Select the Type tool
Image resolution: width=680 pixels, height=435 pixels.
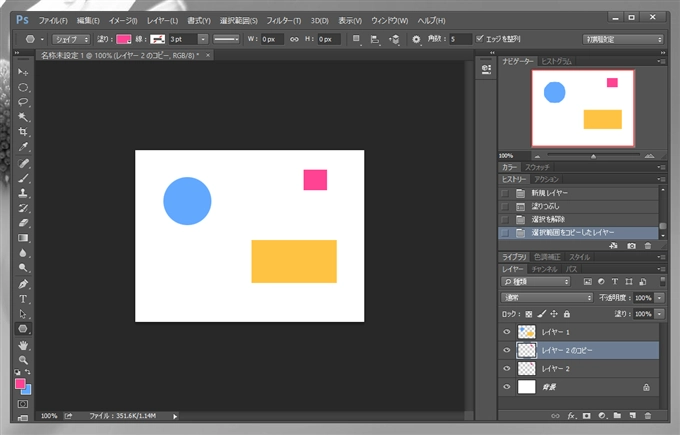(x=23, y=299)
